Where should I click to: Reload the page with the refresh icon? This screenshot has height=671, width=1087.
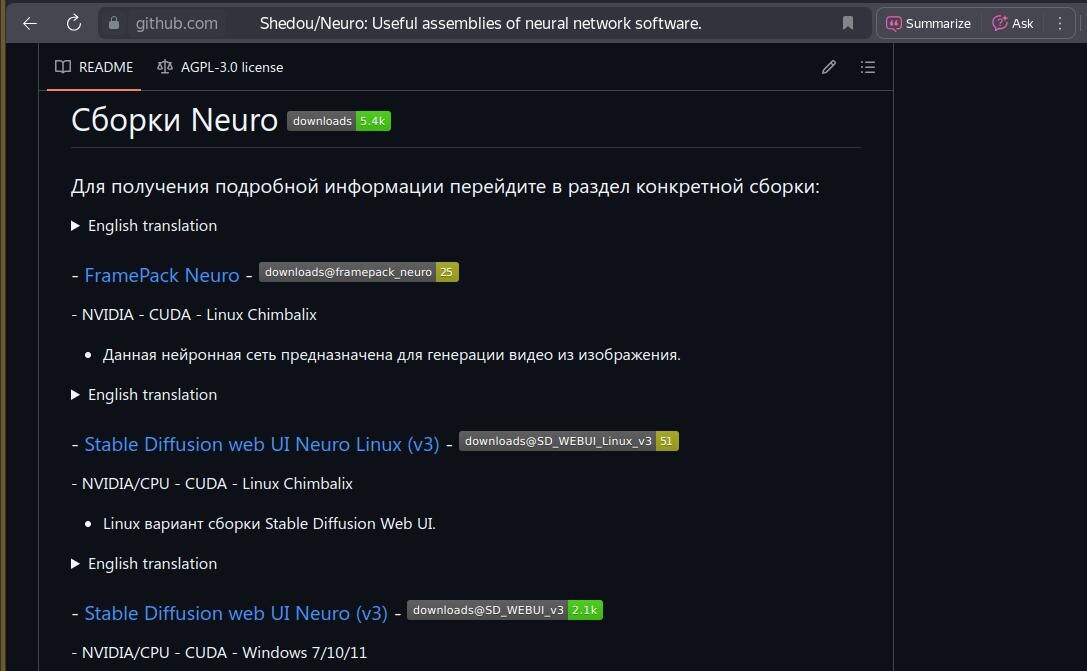click(73, 24)
